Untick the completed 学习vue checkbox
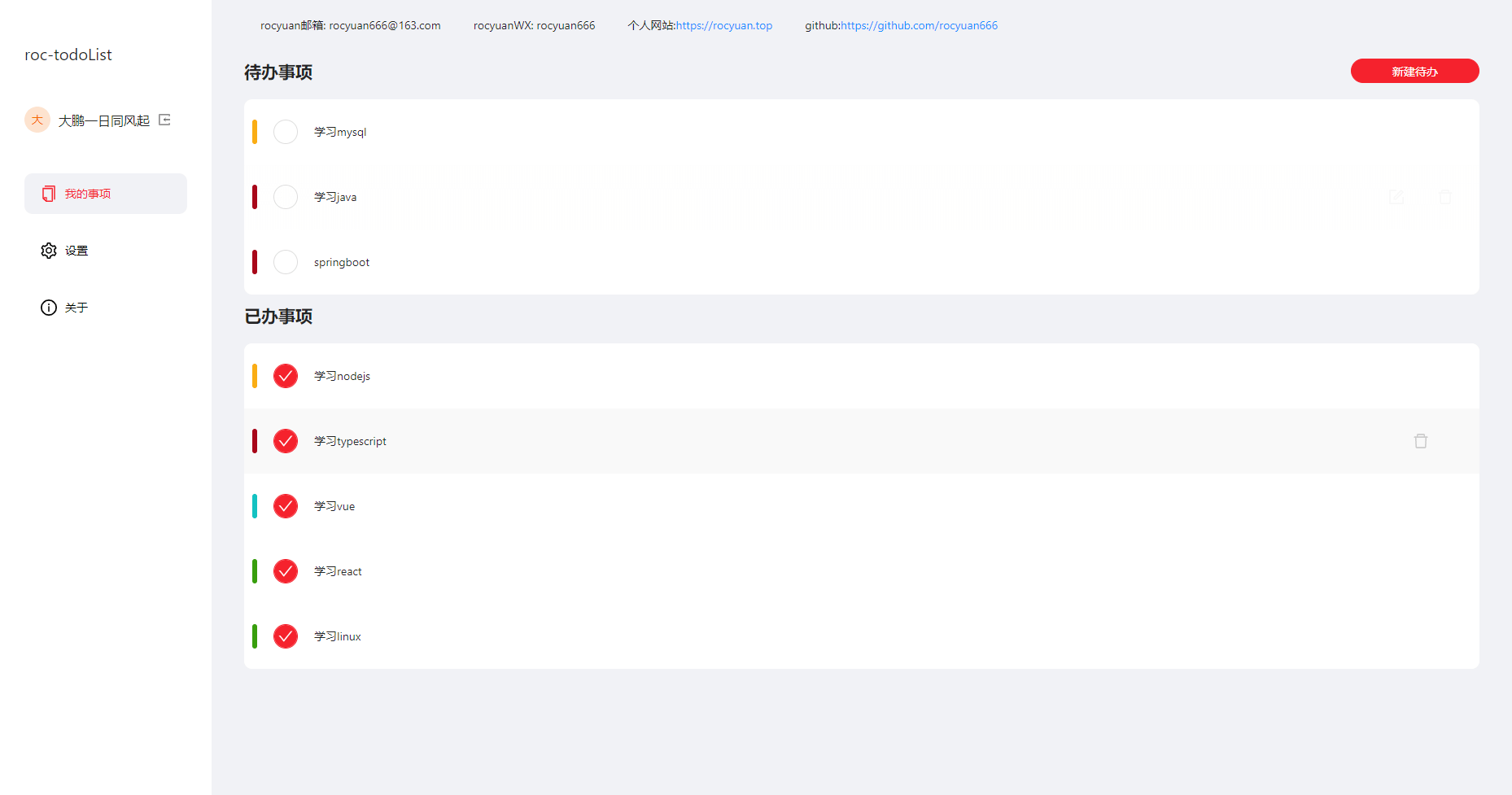 pyautogui.click(x=286, y=506)
